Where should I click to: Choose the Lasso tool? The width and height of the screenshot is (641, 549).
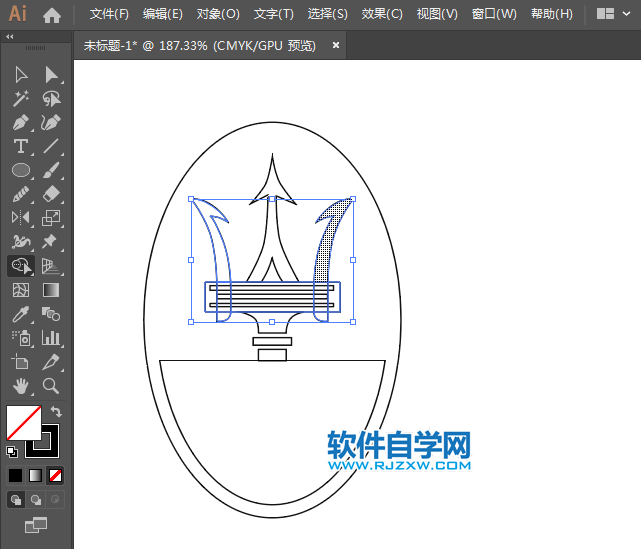click(x=51, y=99)
